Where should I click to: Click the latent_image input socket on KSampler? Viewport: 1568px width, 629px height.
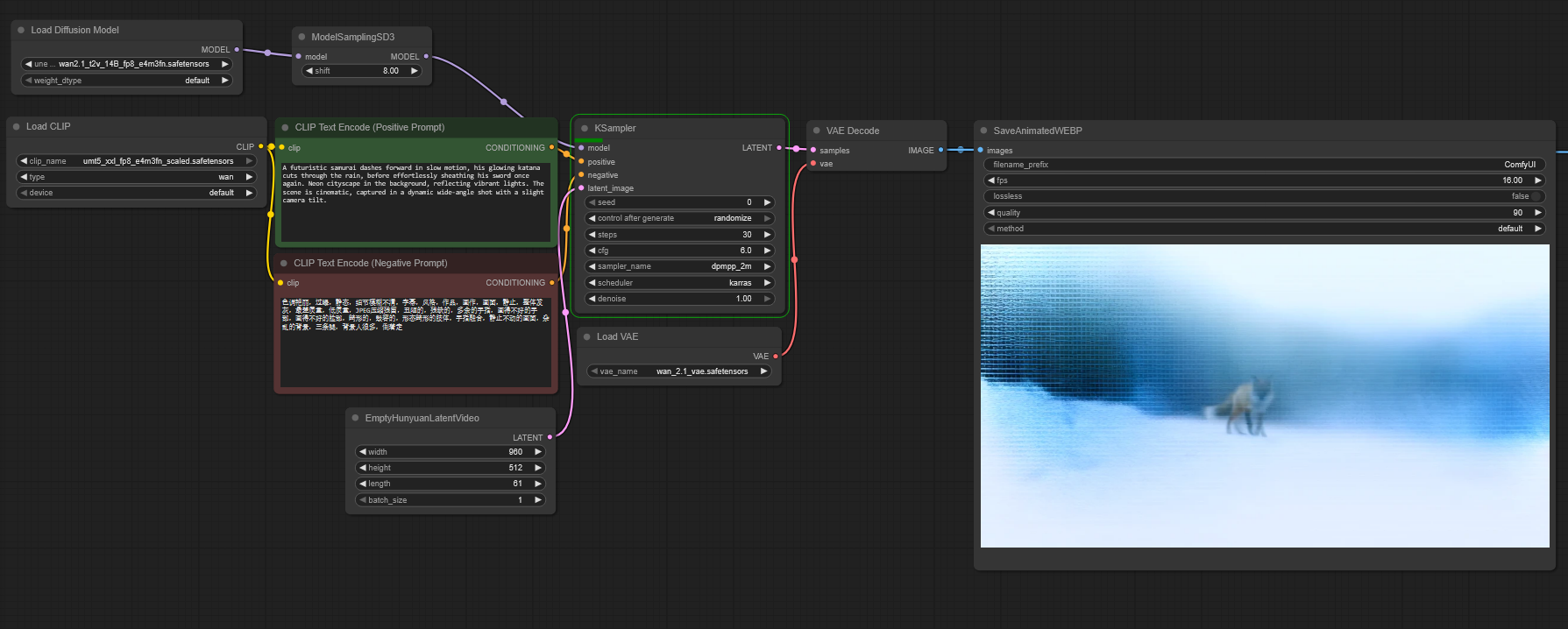pyautogui.click(x=581, y=187)
